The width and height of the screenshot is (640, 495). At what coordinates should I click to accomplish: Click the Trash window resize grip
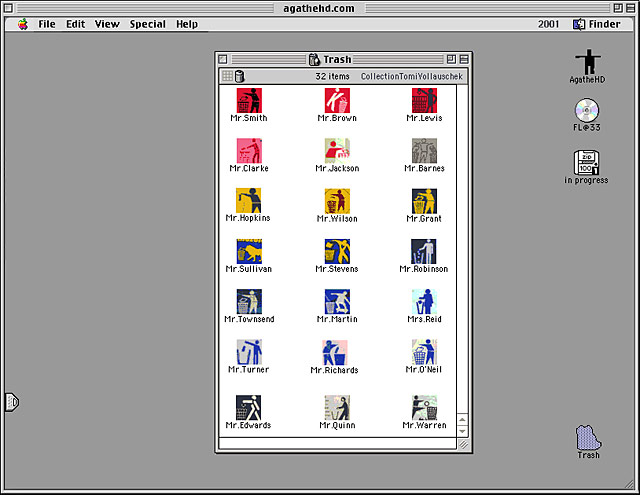pyautogui.click(x=463, y=444)
